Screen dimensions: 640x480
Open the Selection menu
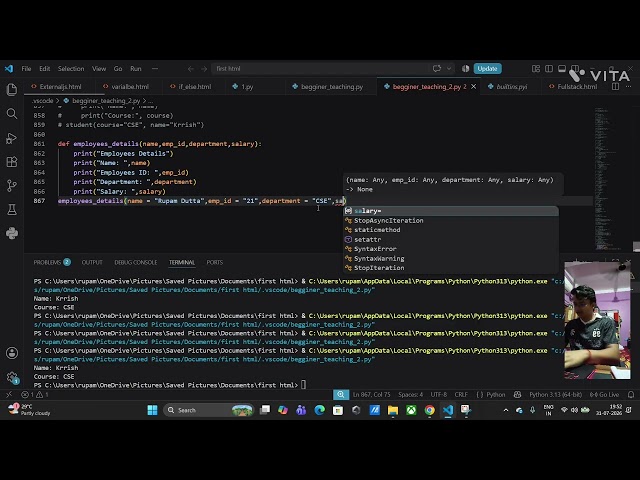pos(71,69)
